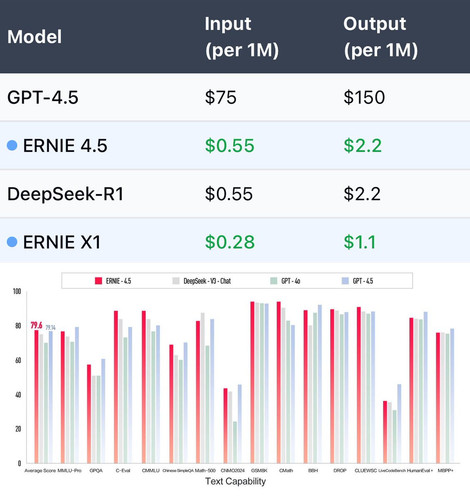Viewport: 470px width, 500px height.
Task: Click the green "$0.55" price for ERNIE 4.5
Action: point(230,146)
